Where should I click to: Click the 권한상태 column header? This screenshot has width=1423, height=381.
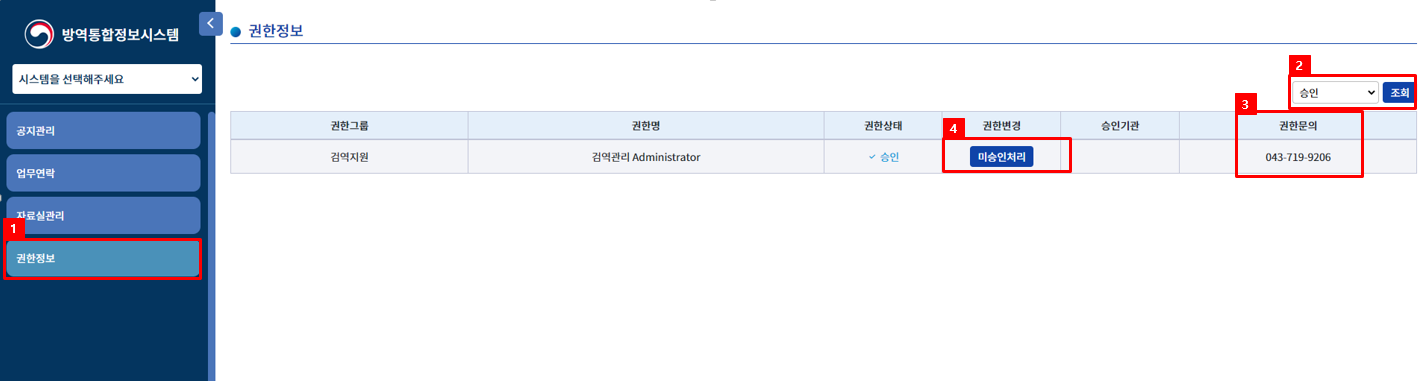(x=883, y=126)
